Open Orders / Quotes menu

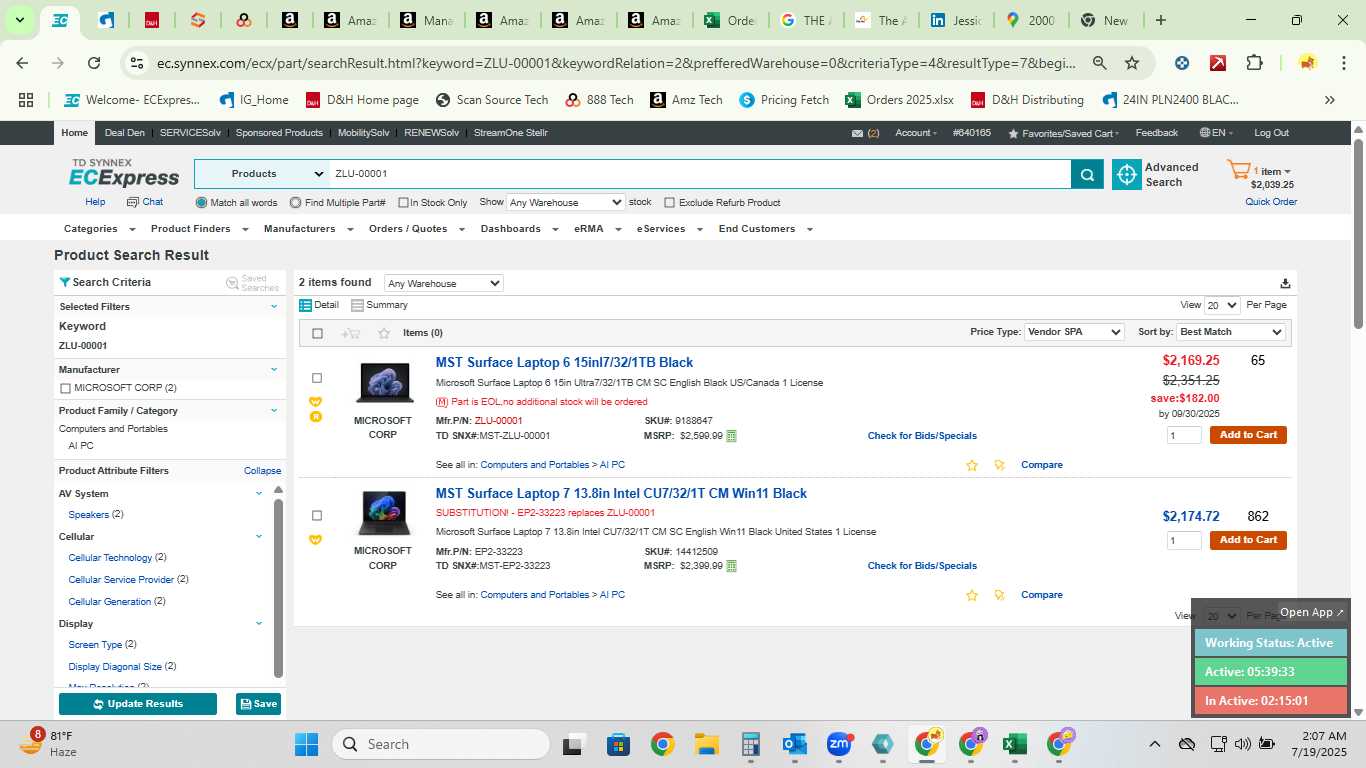point(416,229)
